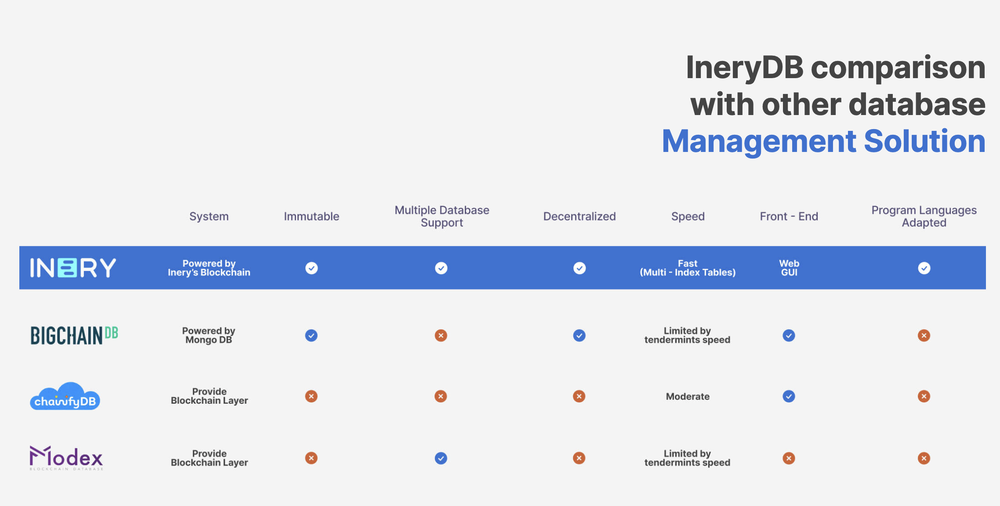Click Modex's 'Provide Blockchain Layer' text
The image size is (1000, 506).
[209, 458]
